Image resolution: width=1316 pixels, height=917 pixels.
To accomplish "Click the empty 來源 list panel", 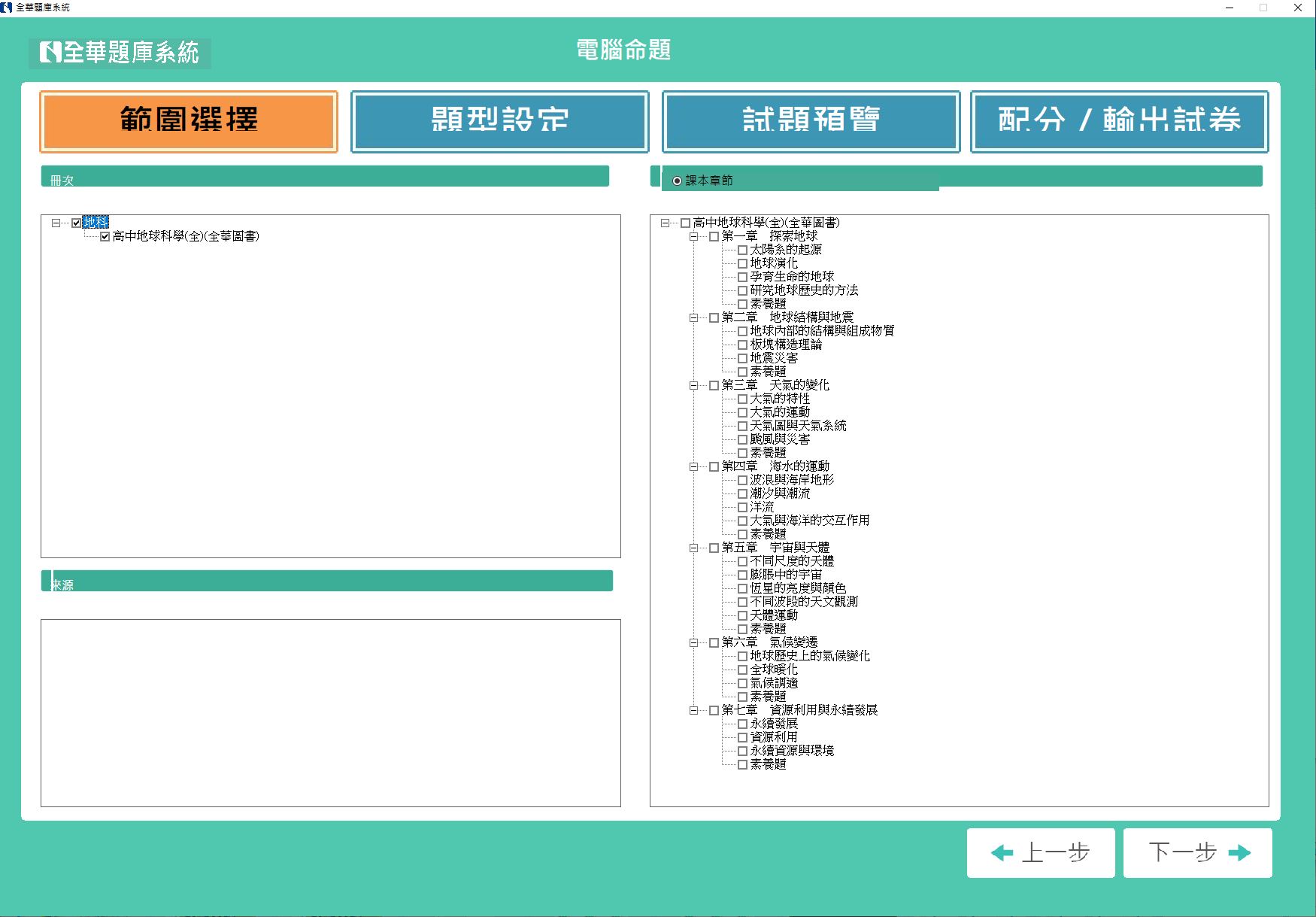I will pos(331,713).
